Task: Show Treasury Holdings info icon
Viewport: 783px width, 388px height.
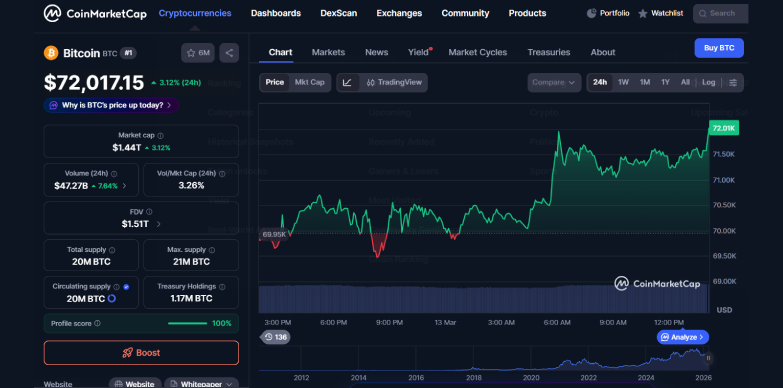Action: [222, 287]
